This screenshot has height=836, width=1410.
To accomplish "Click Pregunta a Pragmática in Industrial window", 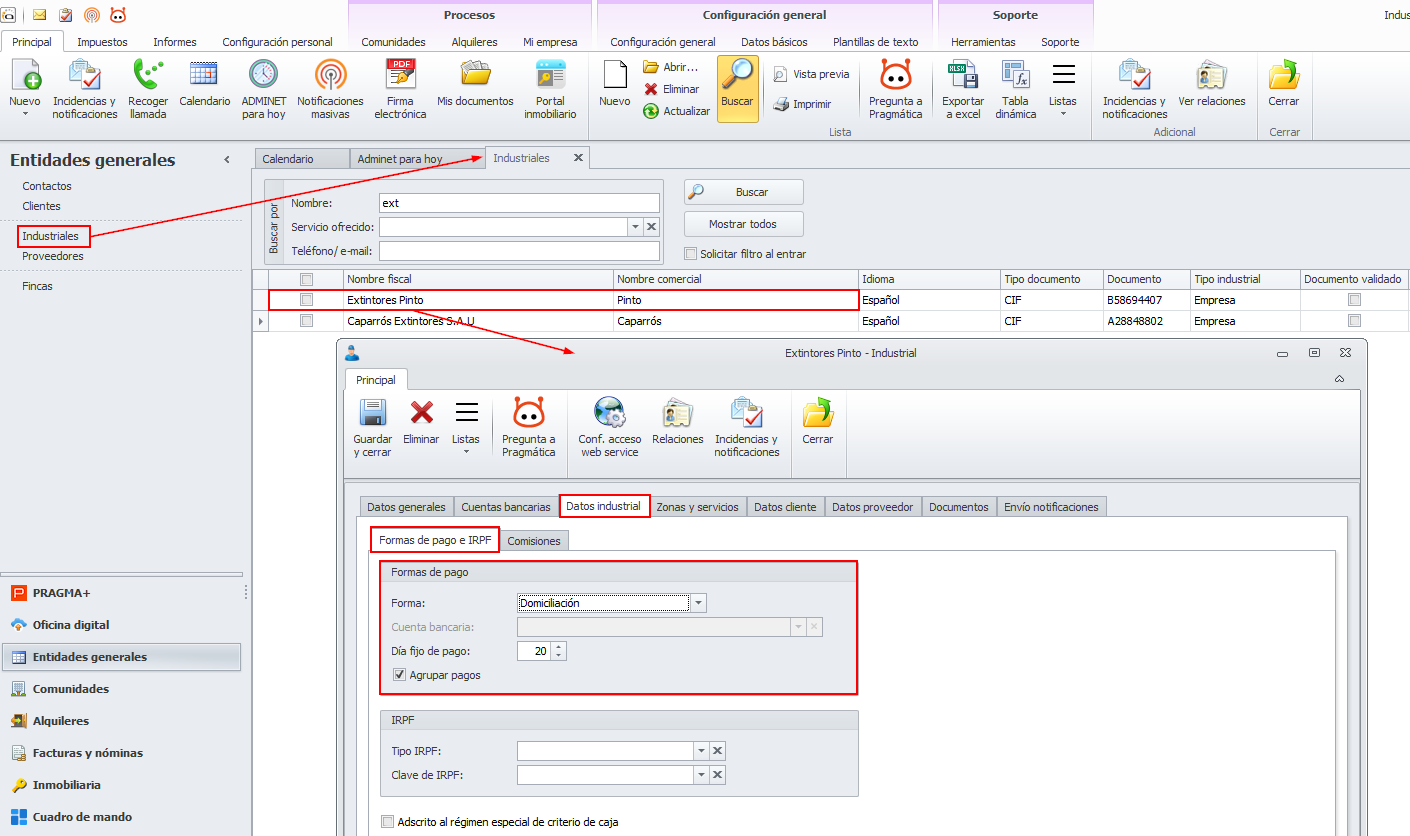I will click(528, 427).
